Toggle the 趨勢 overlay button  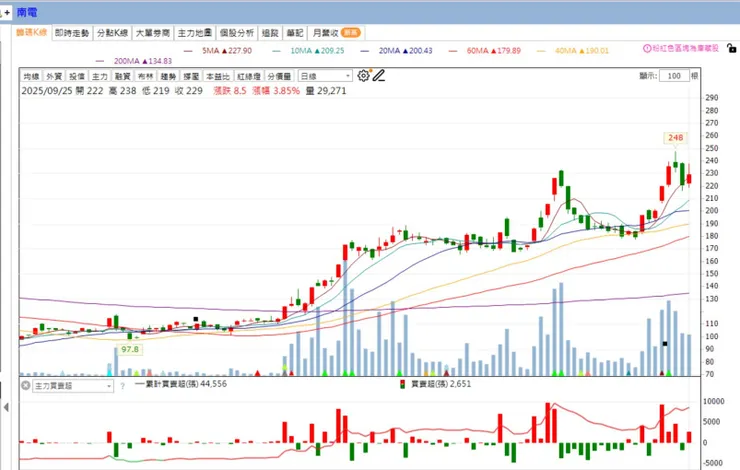click(x=168, y=76)
